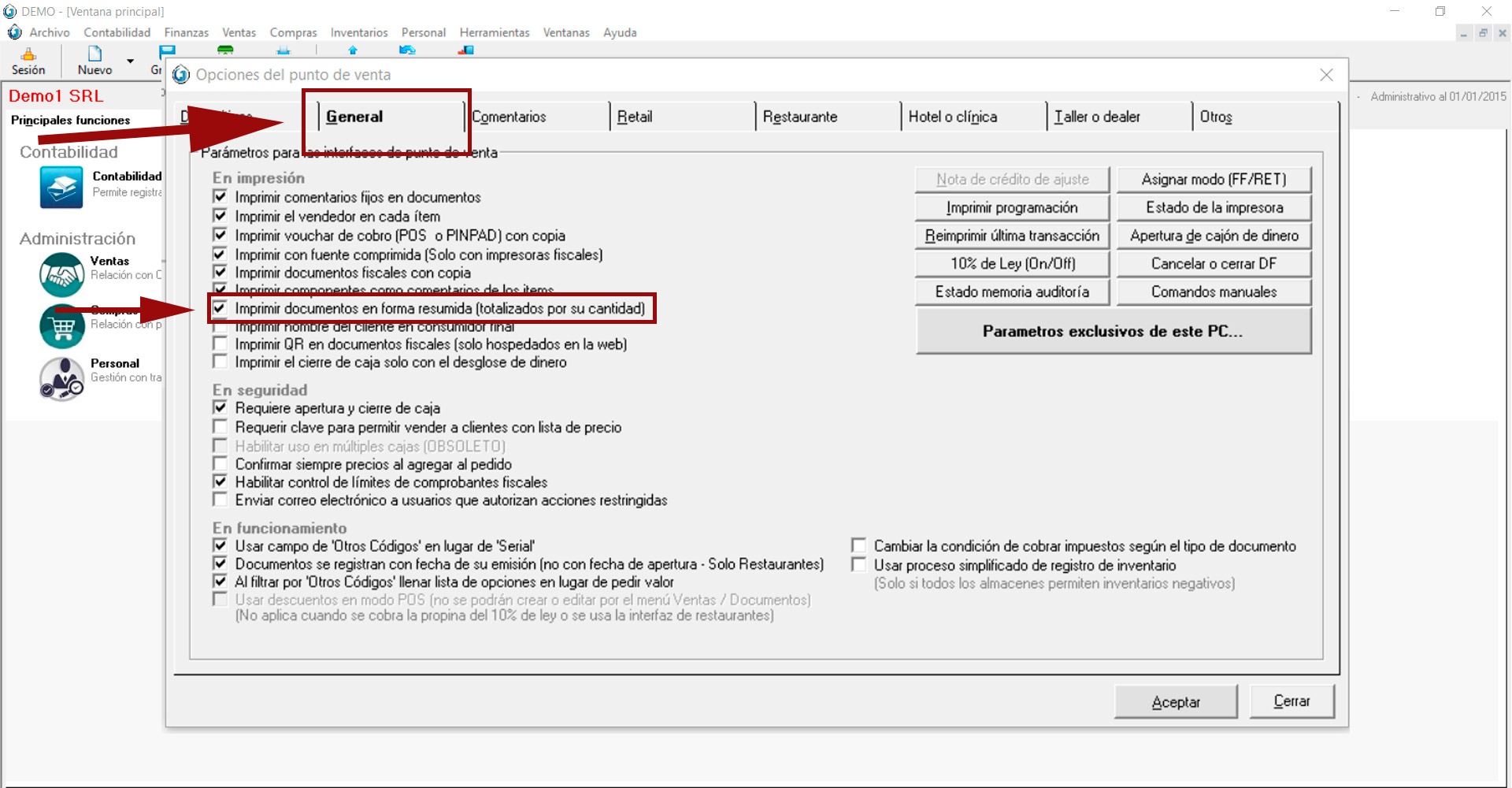Switch to the Comentarios tab

click(x=509, y=117)
